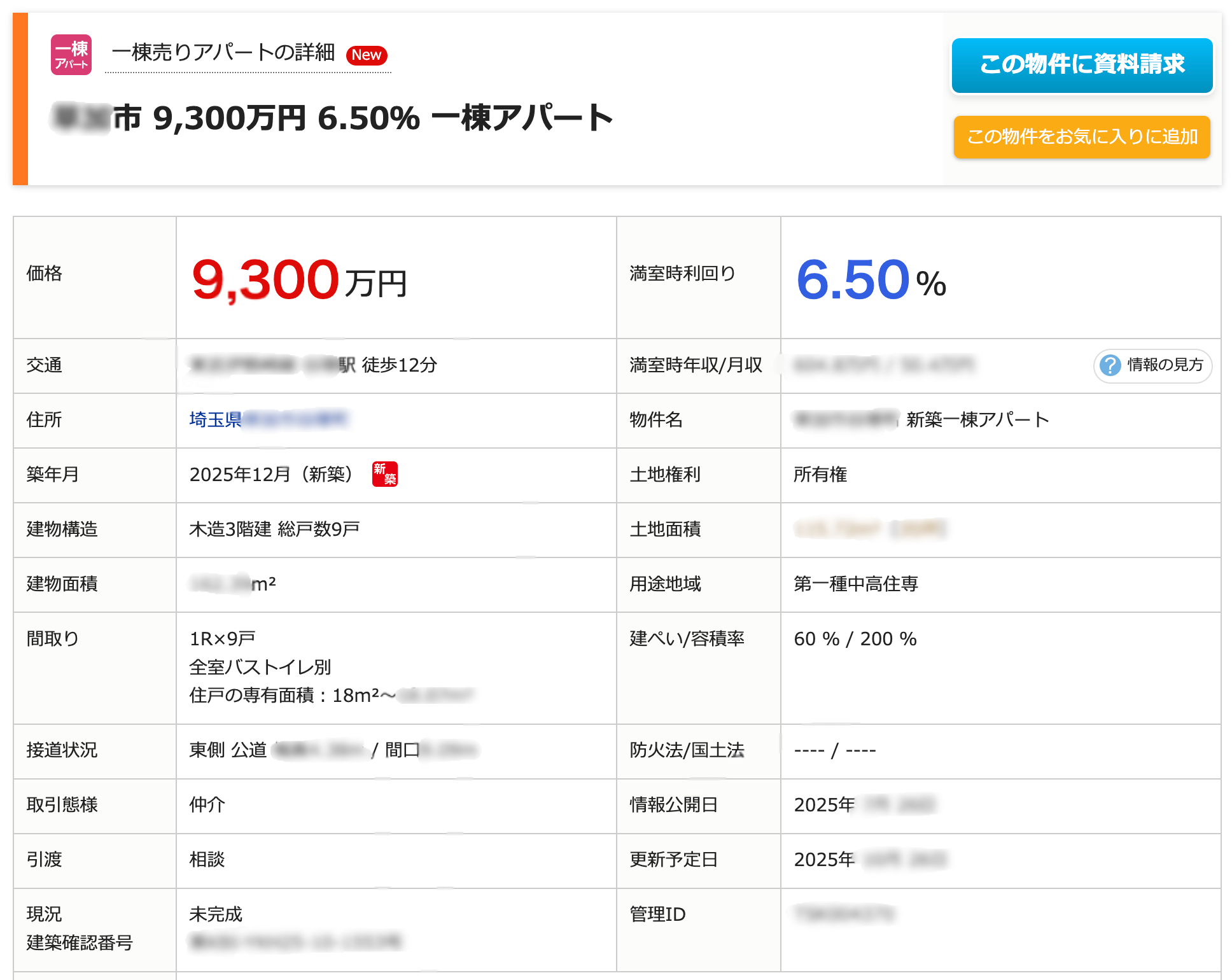Click the 9,300万円 6.50% 一棟アパート title
The width and height of the screenshot is (1232, 980).
(382, 118)
